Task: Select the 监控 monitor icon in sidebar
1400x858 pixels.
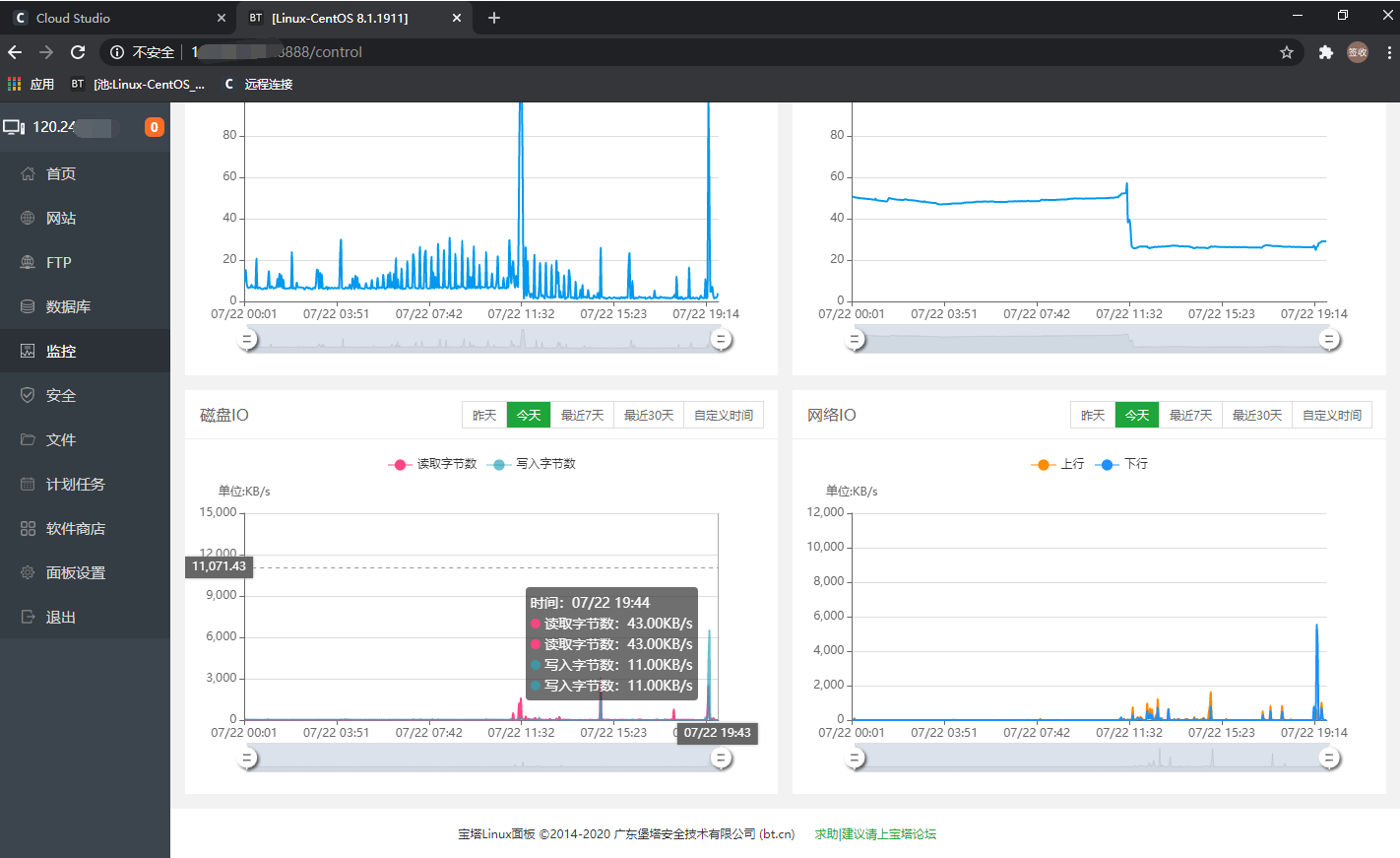Action: pyautogui.click(x=28, y=351)
